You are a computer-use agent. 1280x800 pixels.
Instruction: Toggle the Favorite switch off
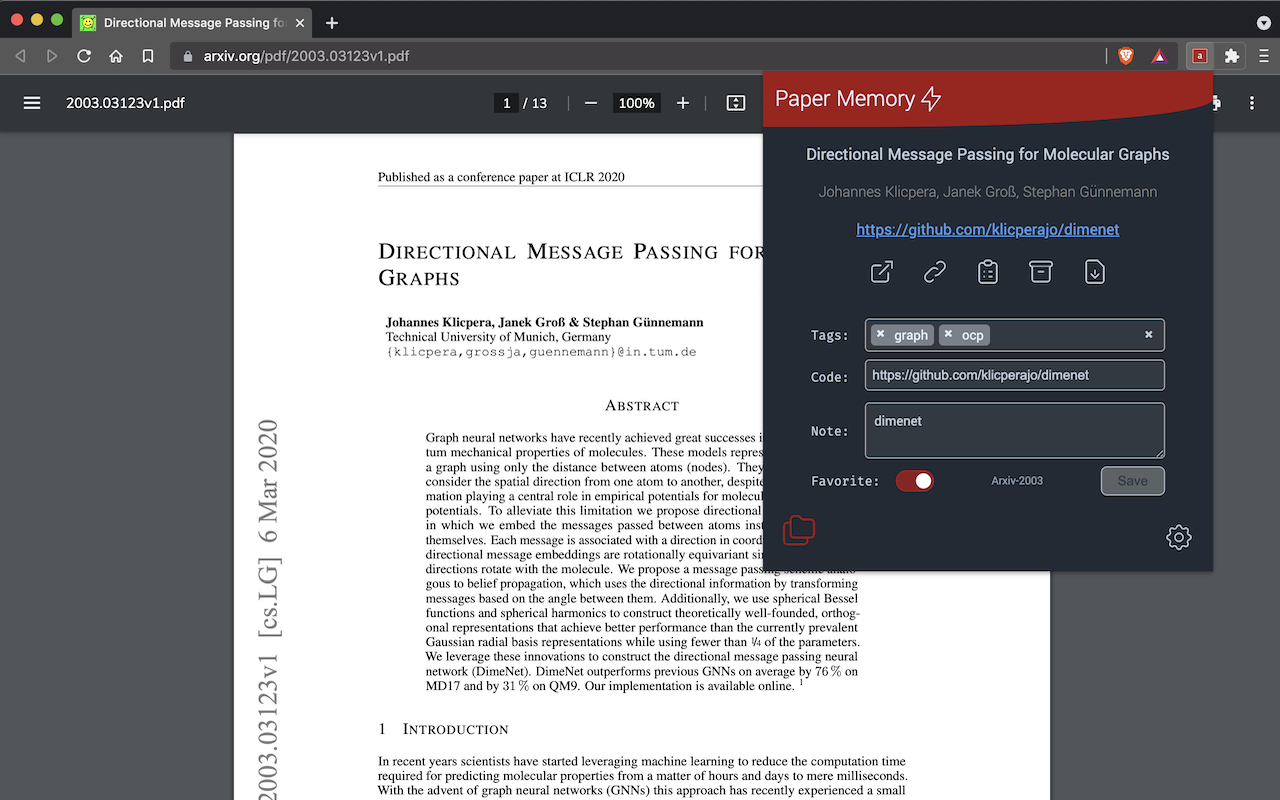(x=914, y=481)
